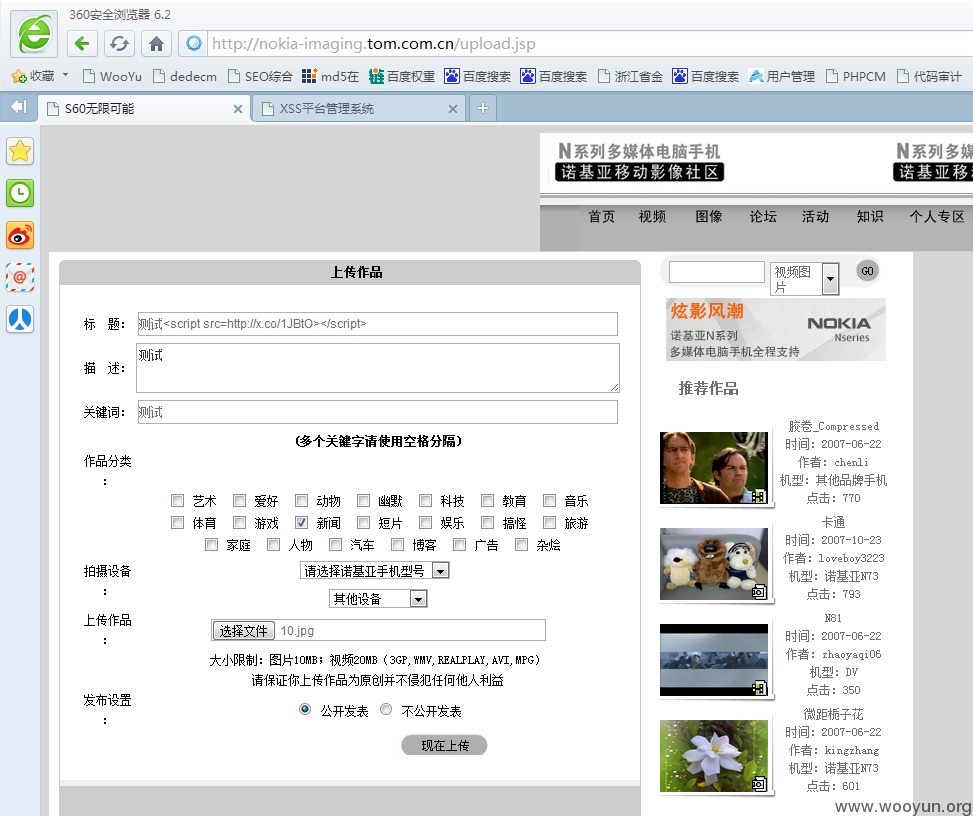Click the site security icon in address bar

click(x=194, y=43)
